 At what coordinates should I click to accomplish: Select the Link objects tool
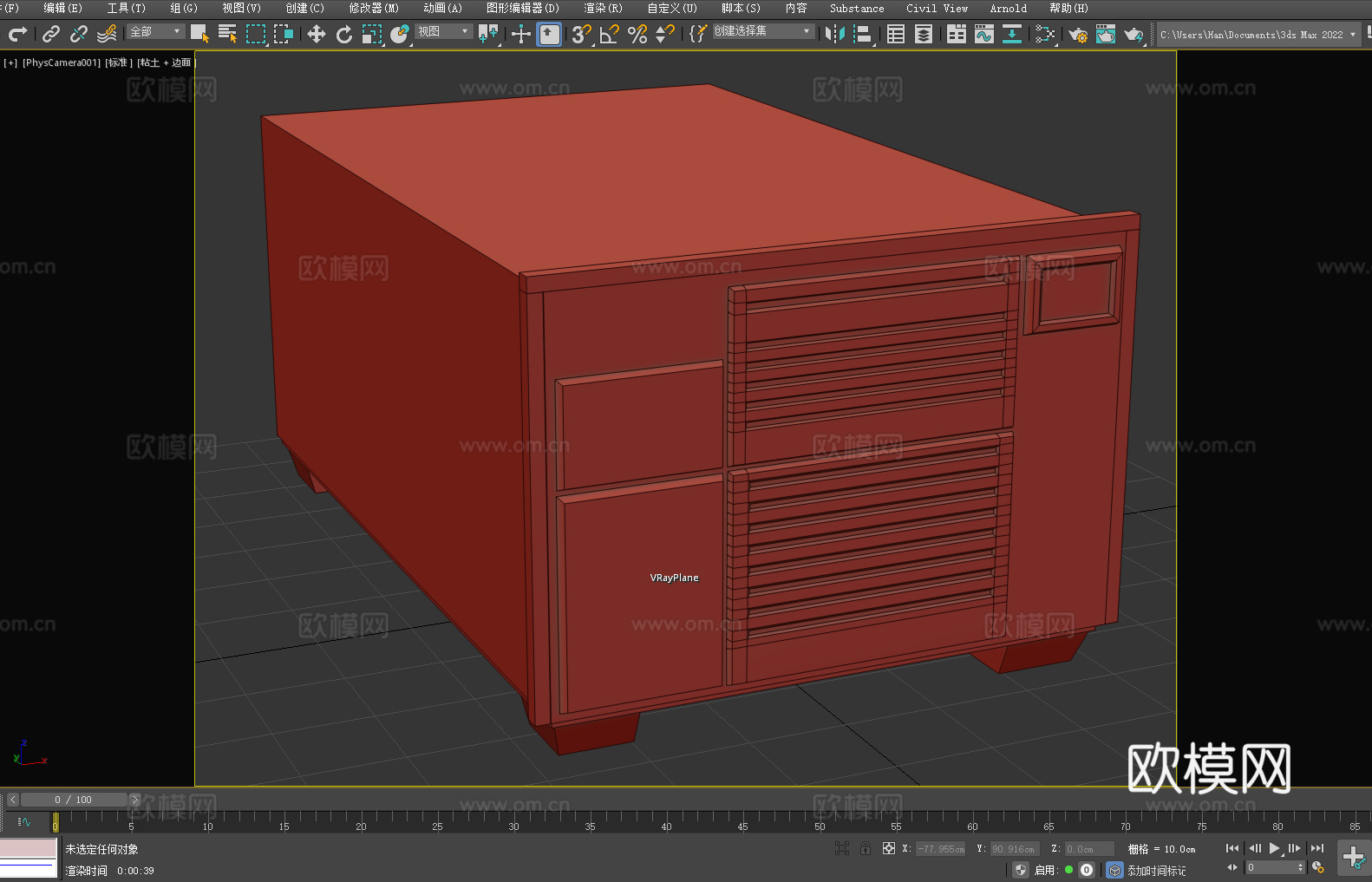tap(51, 34)
